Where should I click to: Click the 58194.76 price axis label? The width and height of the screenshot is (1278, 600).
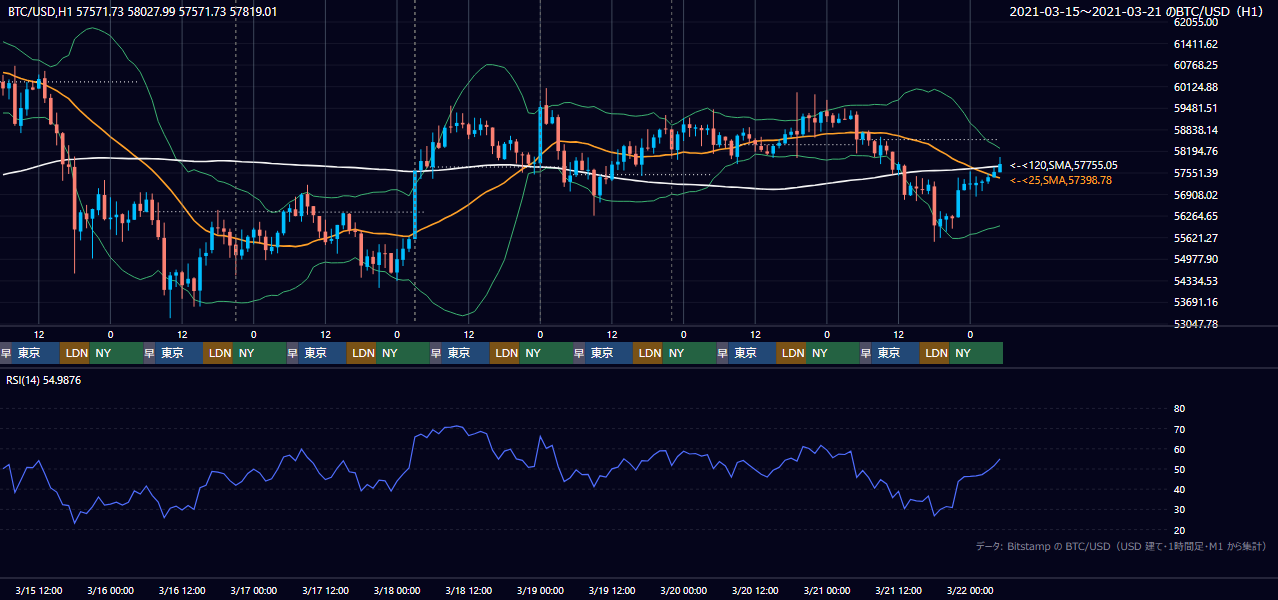pyautogui.click(x=1195, y=151)
